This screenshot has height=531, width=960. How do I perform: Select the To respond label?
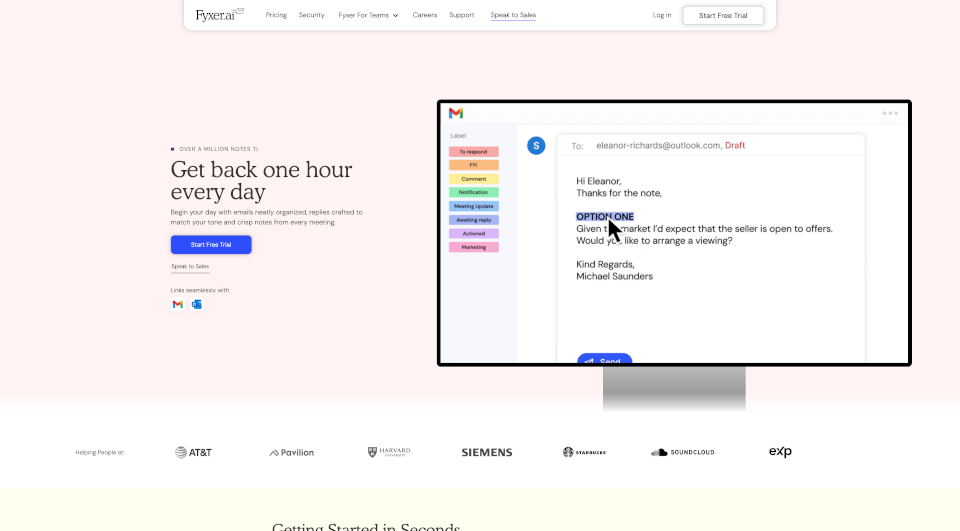(474, 152)
